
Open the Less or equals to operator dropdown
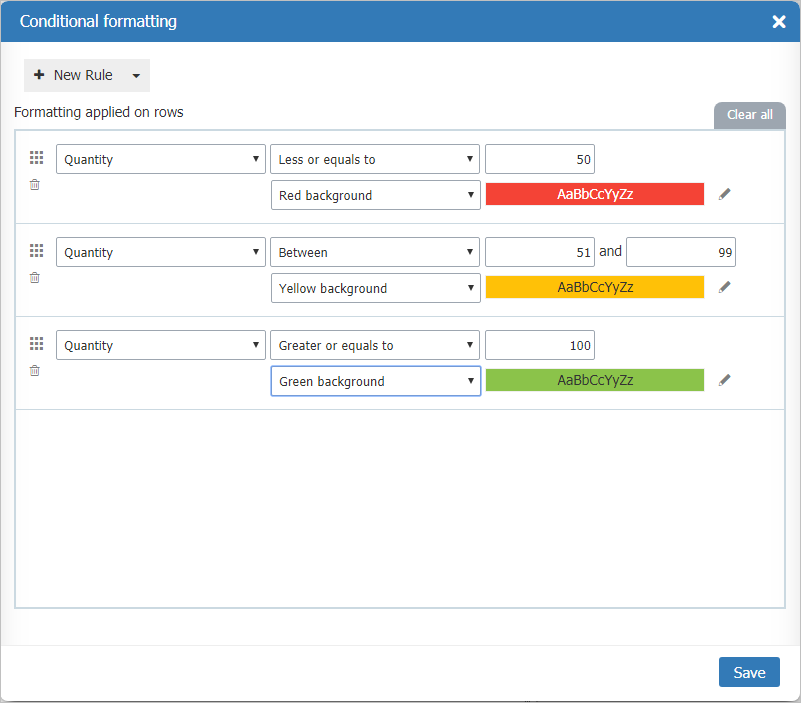pos(375,160)
